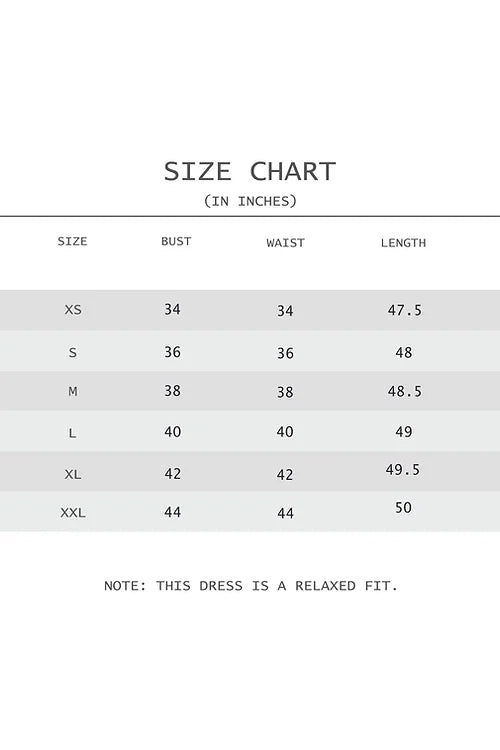Click the 48.5 length value

point(405,391)
